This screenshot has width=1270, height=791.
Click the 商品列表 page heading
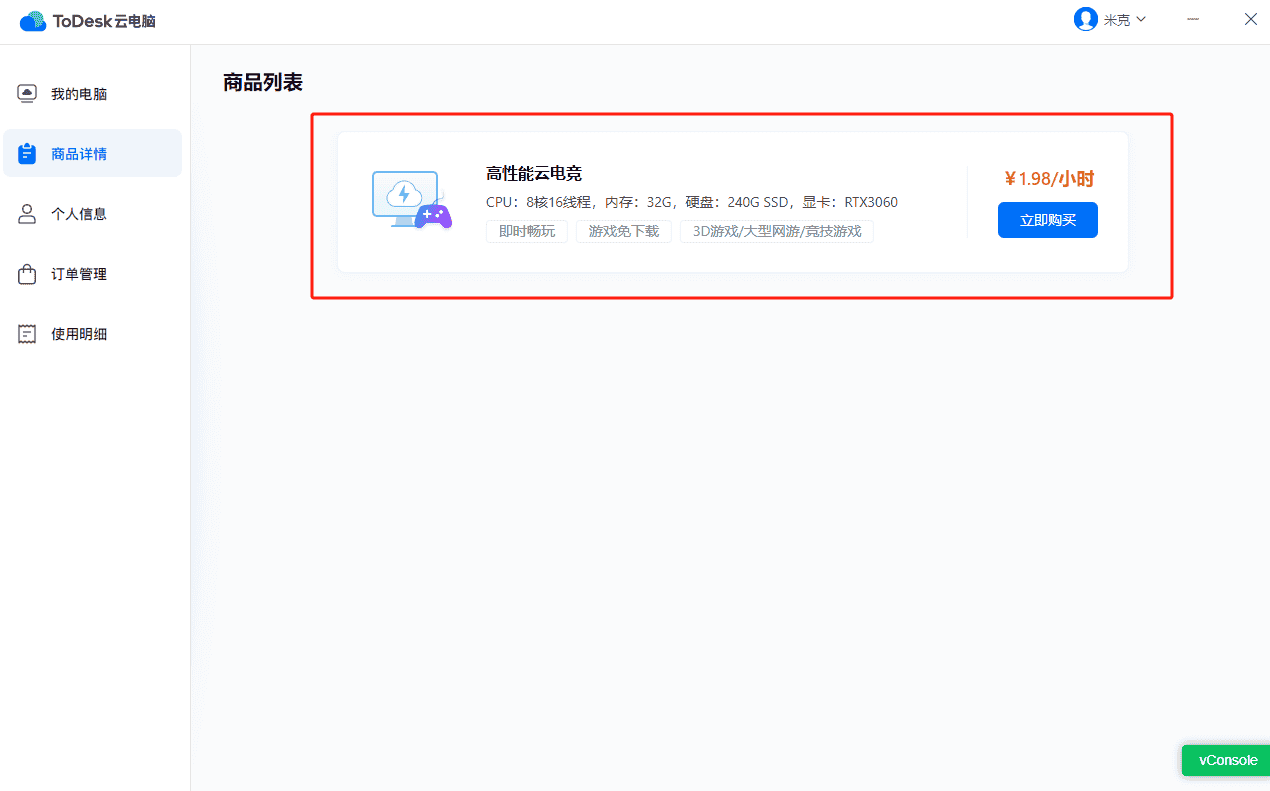click(x=260, y=81)
